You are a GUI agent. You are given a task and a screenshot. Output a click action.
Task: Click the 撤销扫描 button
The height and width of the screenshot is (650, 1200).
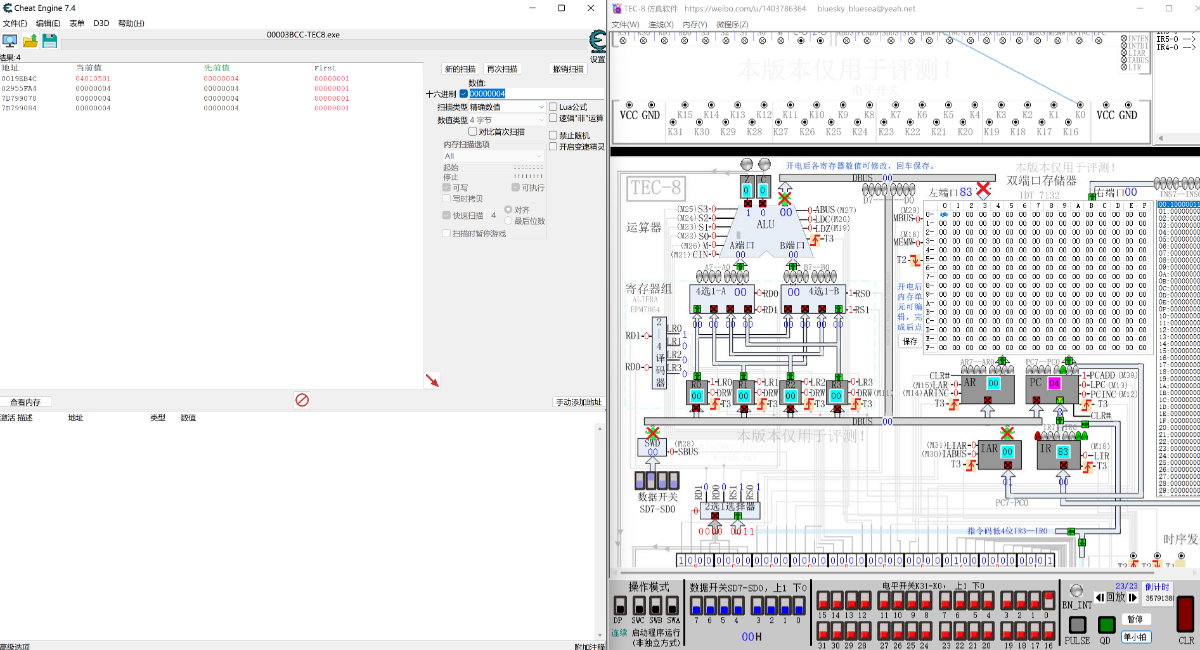[568, 69]
